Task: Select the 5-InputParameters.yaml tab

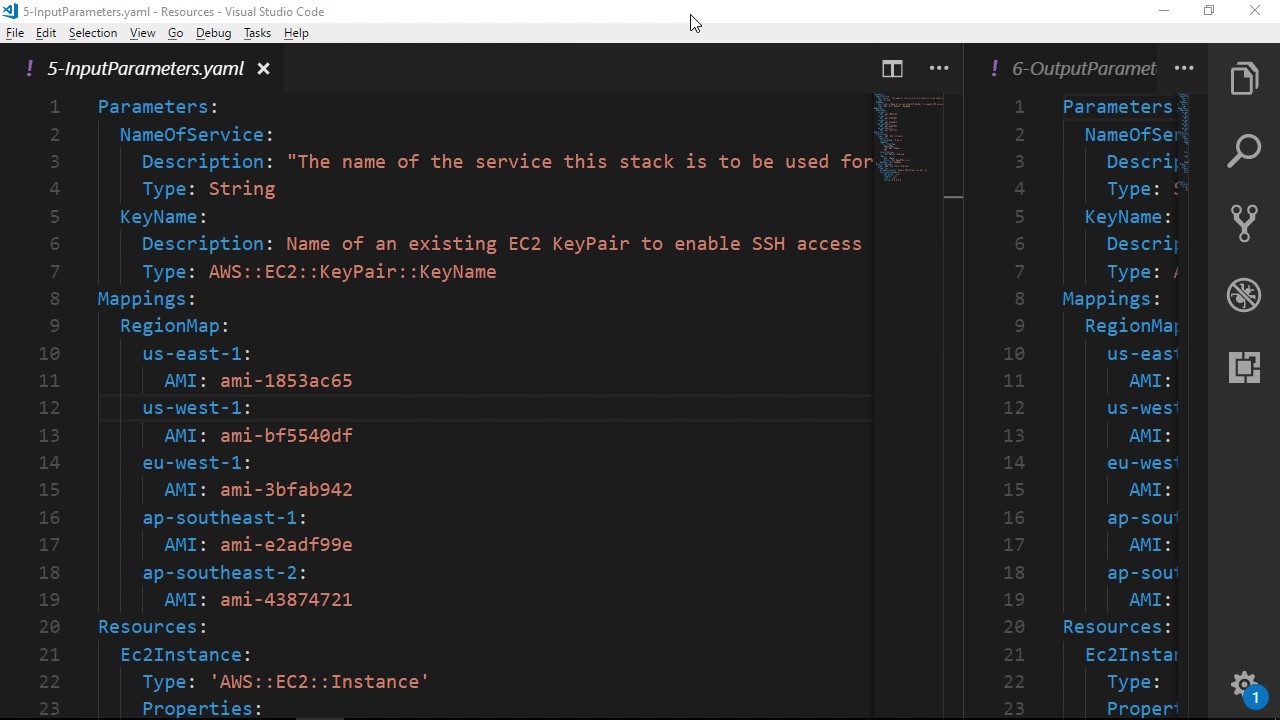Action: (x=145, y=69)
